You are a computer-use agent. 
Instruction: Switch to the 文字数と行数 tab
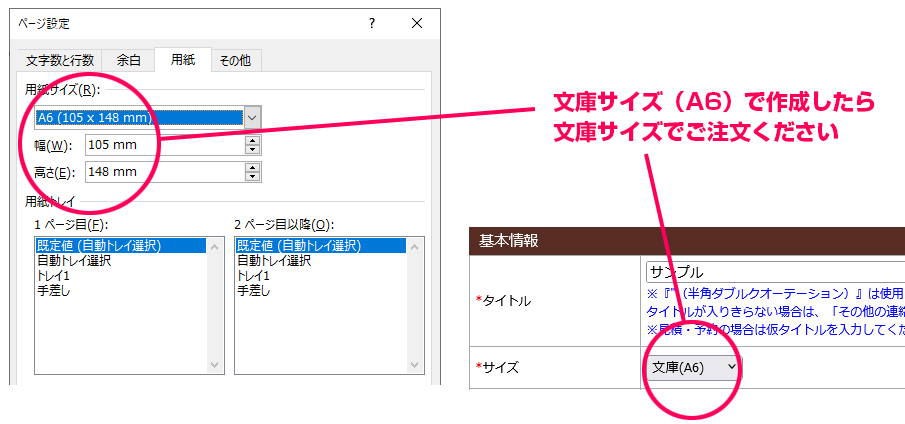click(59, 60)
